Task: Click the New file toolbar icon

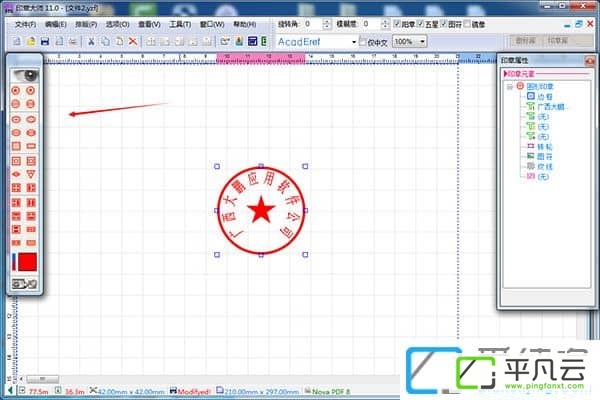Action: pos(17,41)
